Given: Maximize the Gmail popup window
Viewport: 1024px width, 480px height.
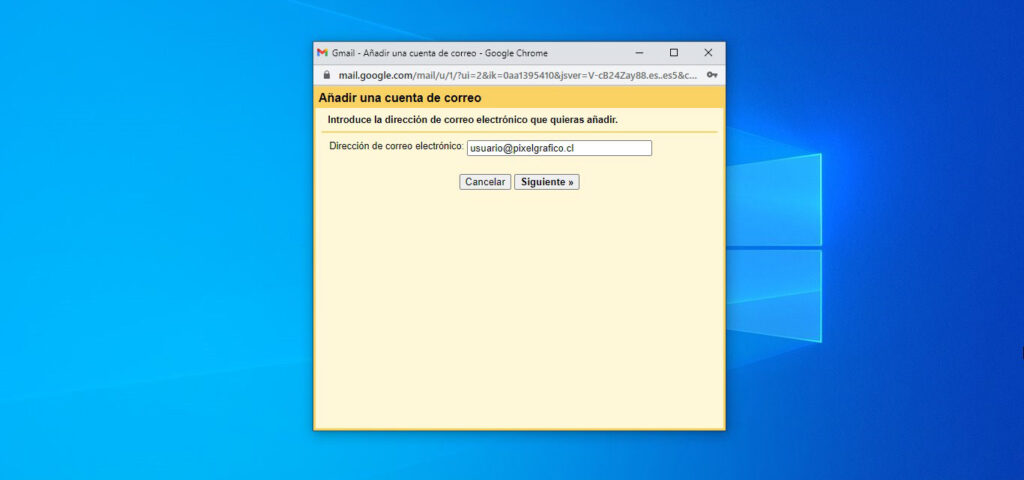Looking at the screenshot, I should click(x=673, y=53).
